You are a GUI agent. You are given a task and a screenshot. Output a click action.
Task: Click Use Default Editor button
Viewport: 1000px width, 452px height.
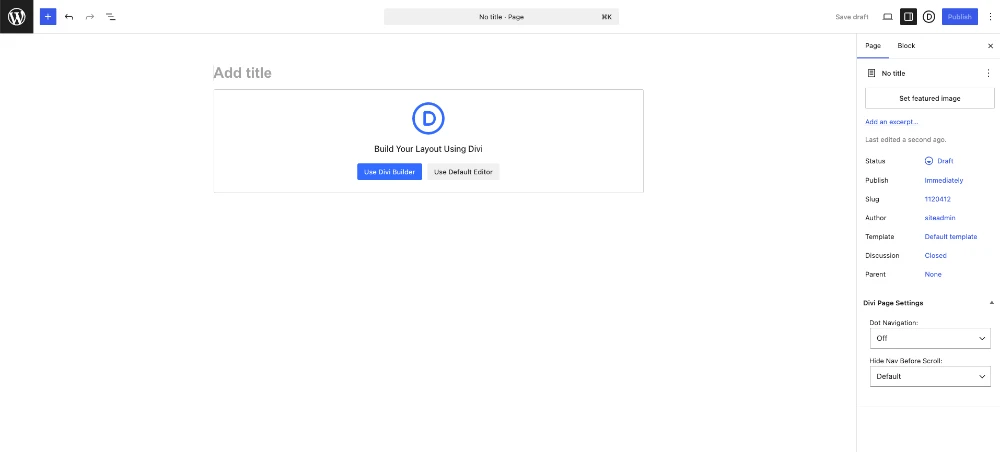463,171
